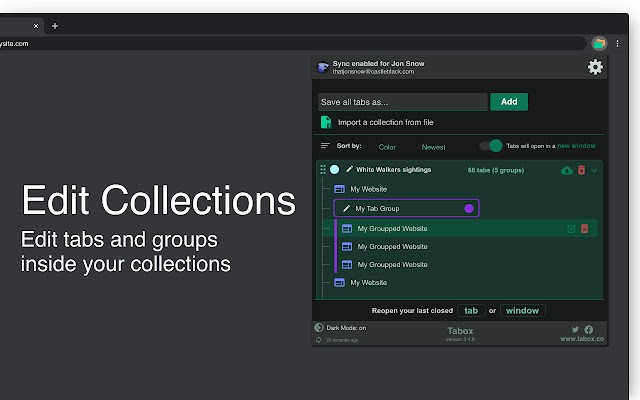Open Tabox Facebook page icon

coord(589,329)
